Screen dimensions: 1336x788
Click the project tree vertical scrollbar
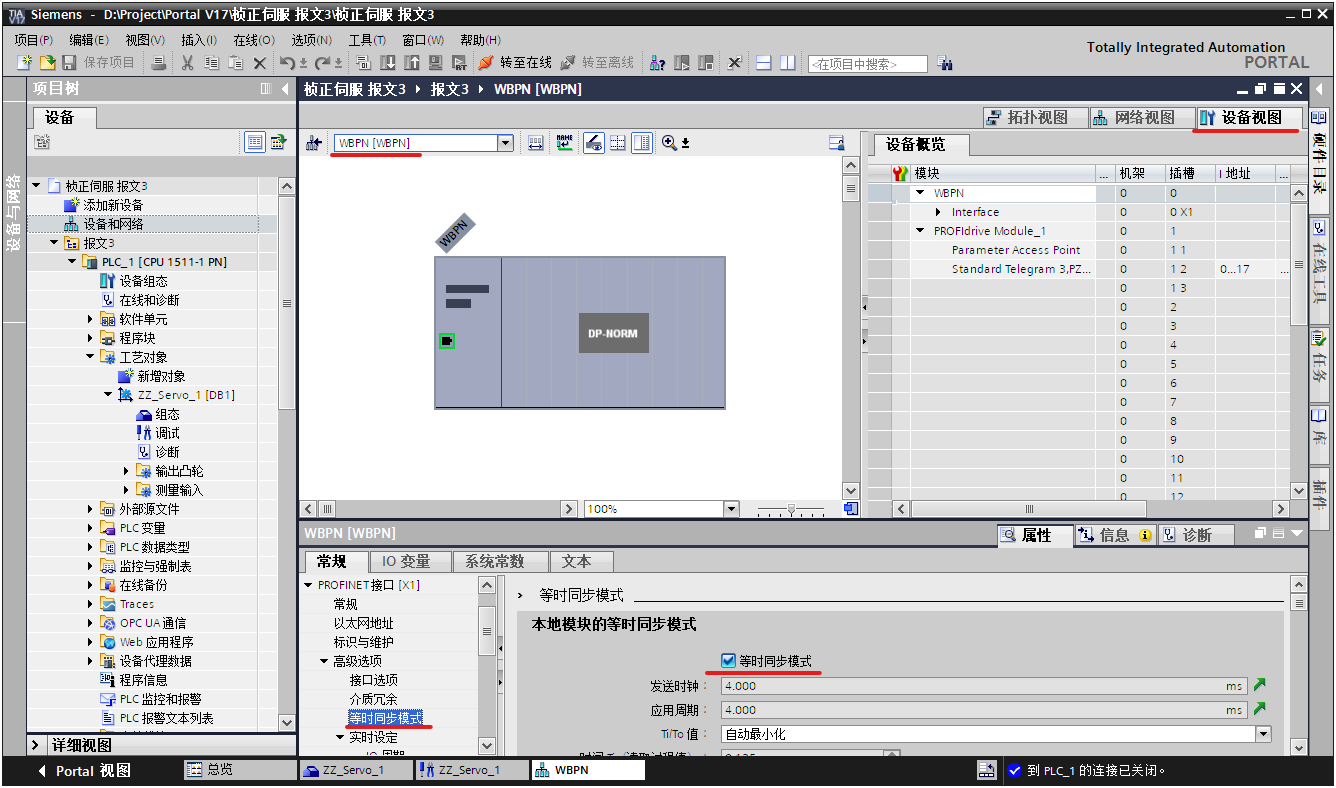287,303
